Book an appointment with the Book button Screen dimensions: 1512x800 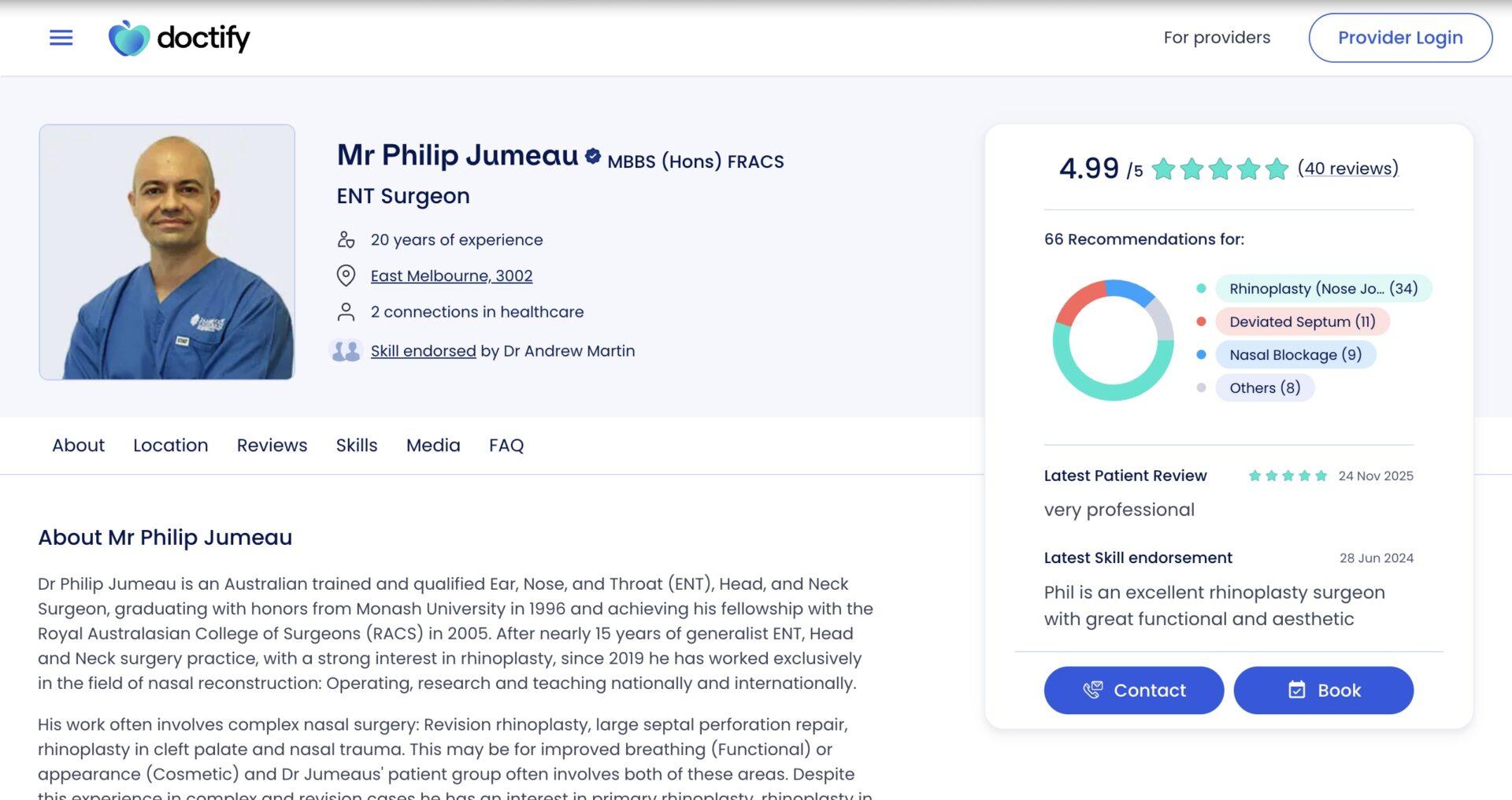[x=1323, y=691]
